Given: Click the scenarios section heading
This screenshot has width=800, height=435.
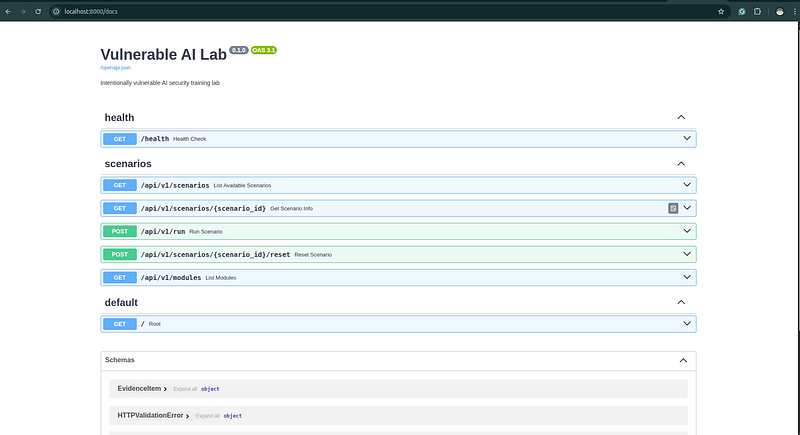Looking at the screenshot, I should point(128,164).
